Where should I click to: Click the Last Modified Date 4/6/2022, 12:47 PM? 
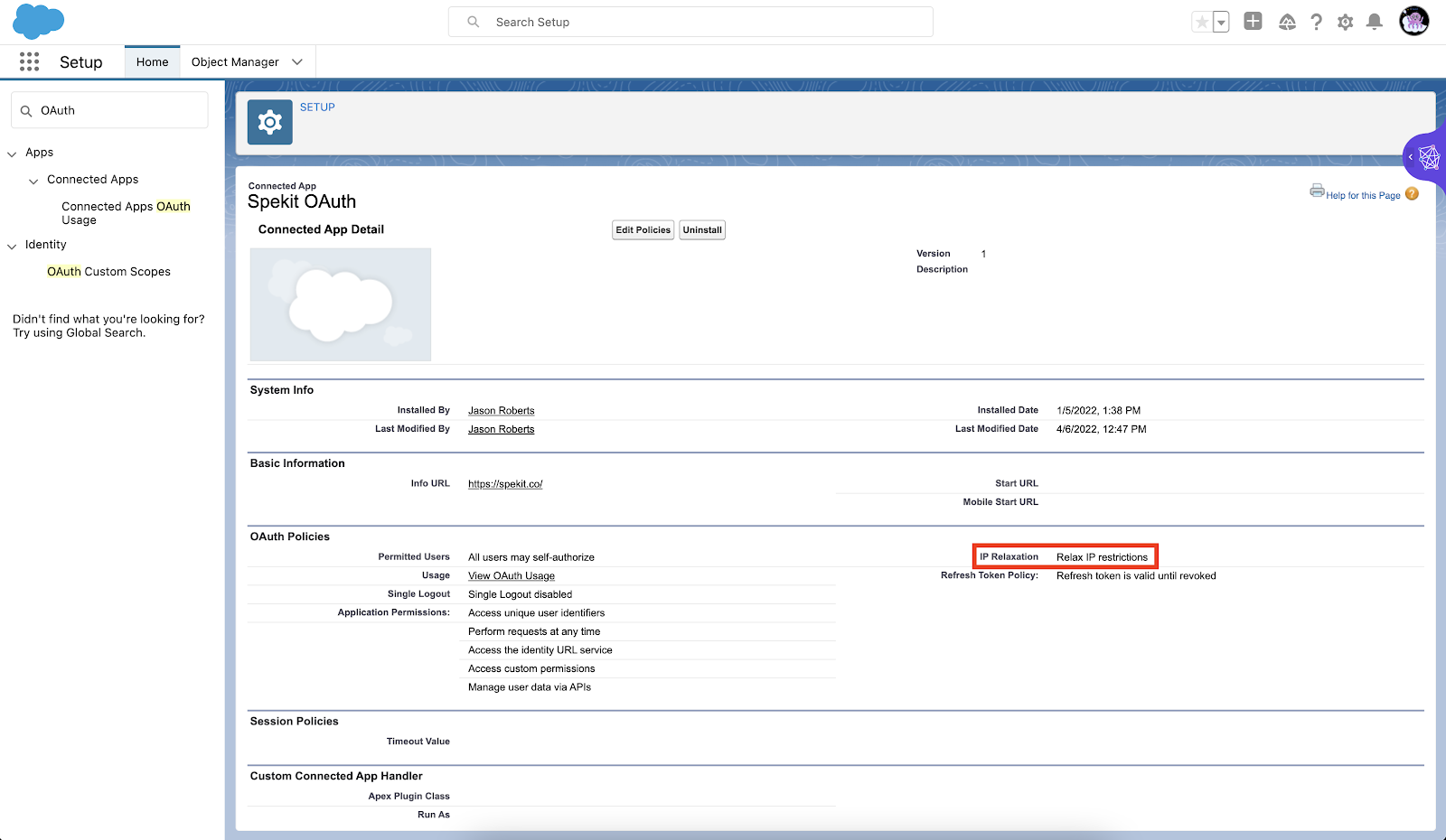tap(1101, 429)
